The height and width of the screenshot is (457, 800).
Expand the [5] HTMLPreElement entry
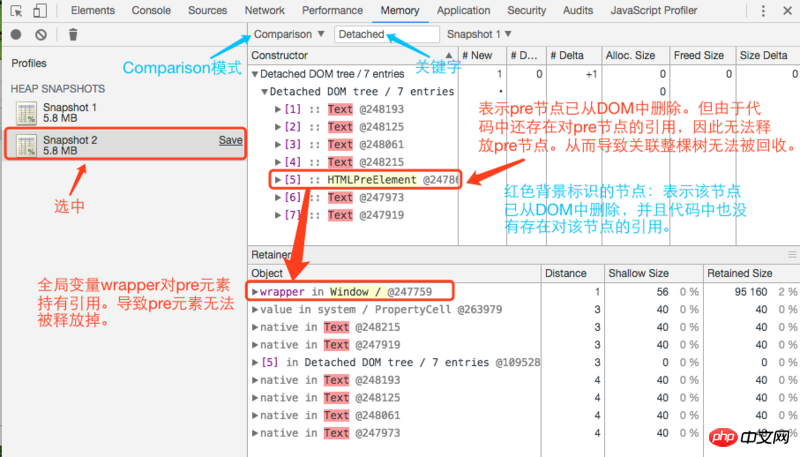tap(278, 180)
